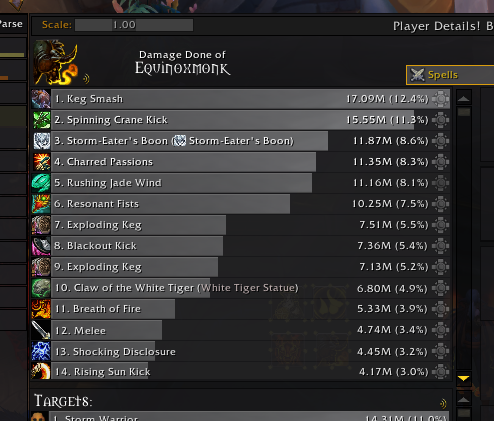The width and height of the screenshot is (494, 421).
Task: Click the Equinoxmonk class portrait icon
Action: pos(55,62)
